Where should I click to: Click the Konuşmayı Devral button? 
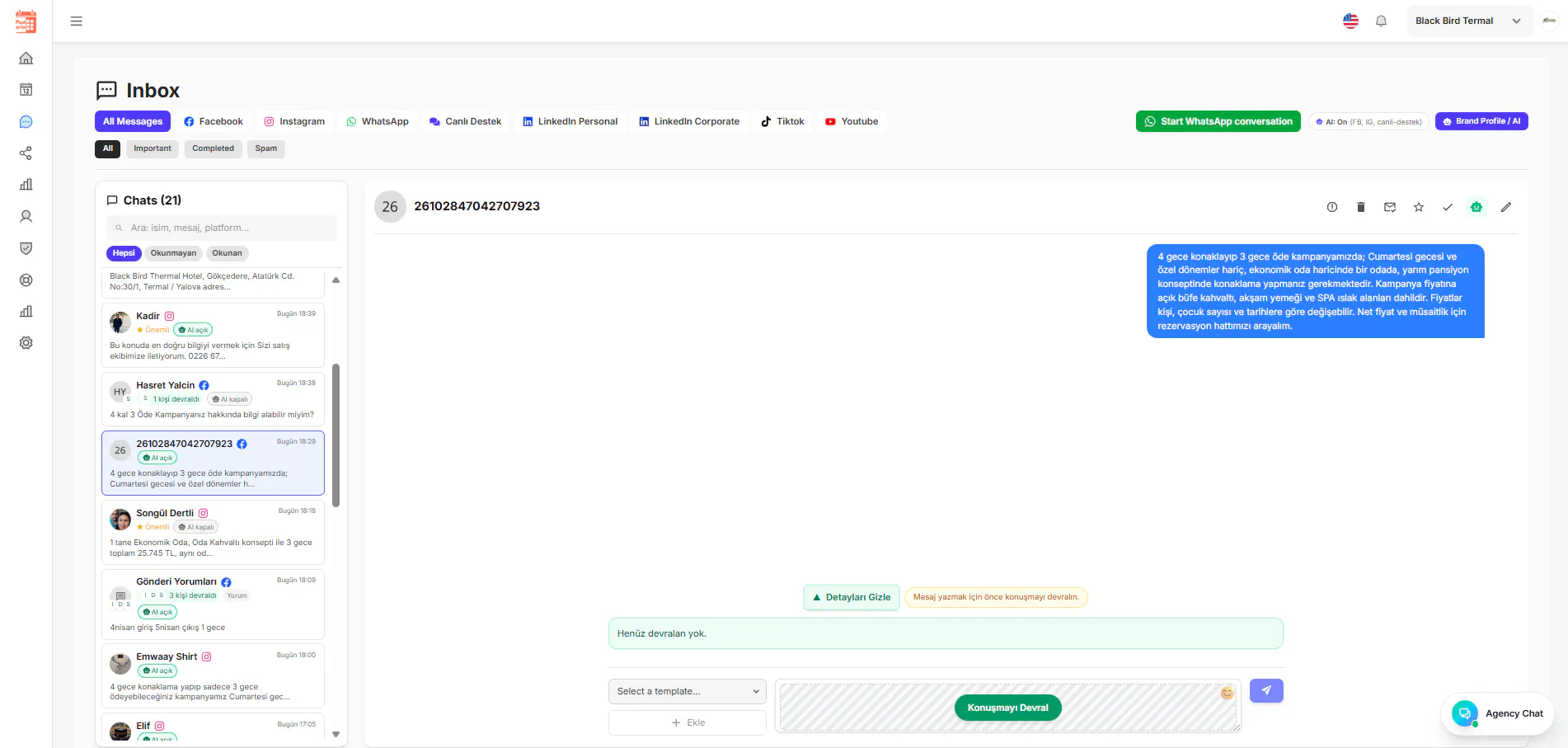pyautogui.click(x=1007, y=708)
